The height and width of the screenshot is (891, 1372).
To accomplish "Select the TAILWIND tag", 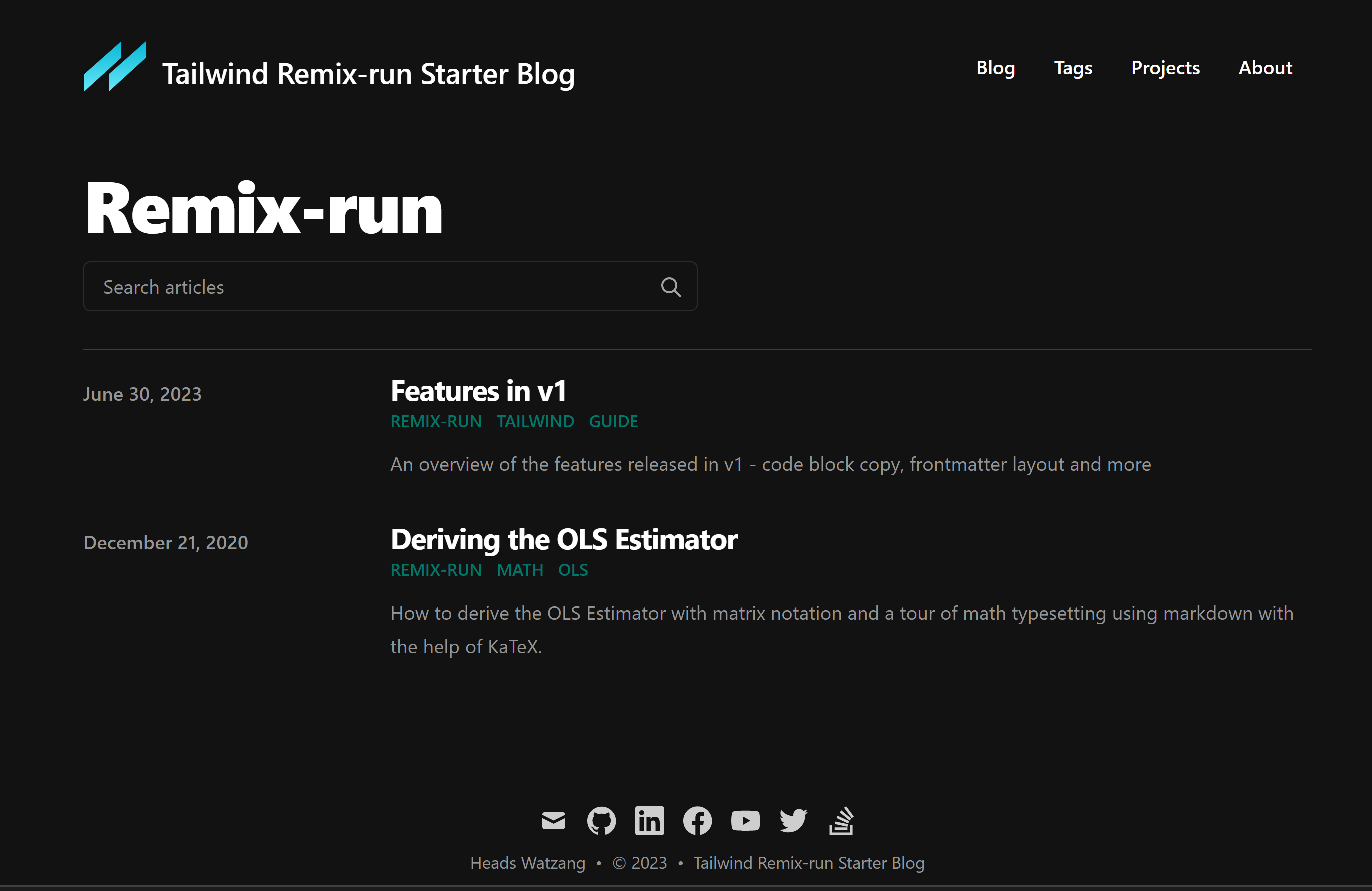I will tap(535, 421).
